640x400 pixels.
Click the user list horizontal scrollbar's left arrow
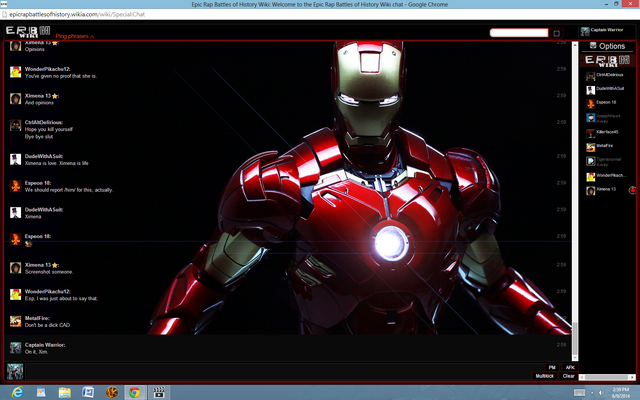point(582,378)
